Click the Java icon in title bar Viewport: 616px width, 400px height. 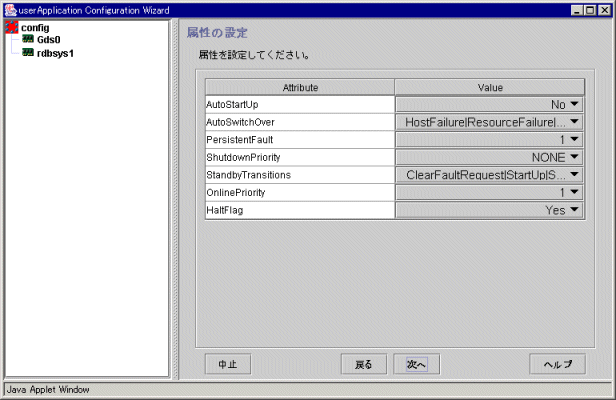pos(9,8)
